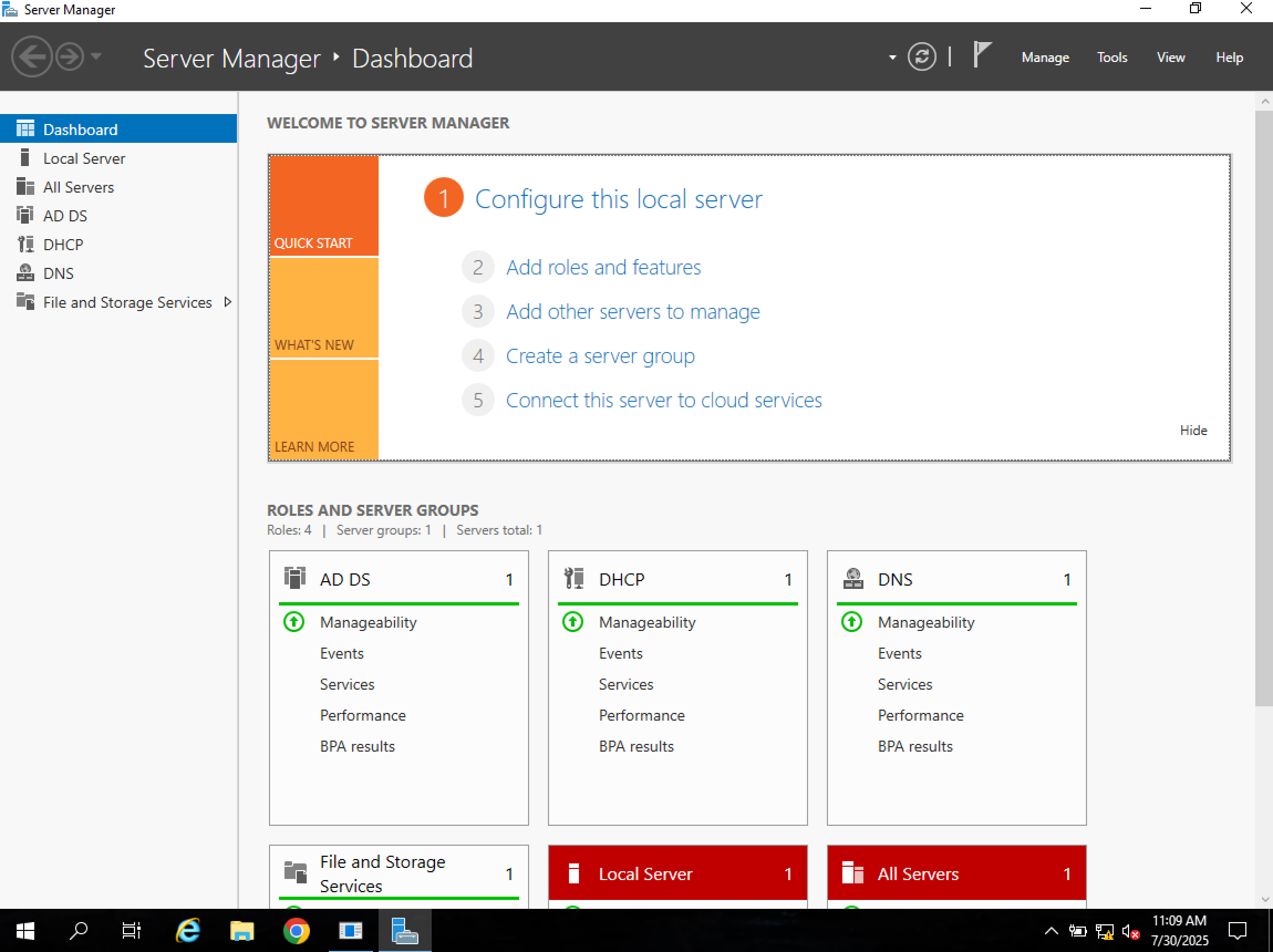Click AD DS Manageability status icon
The image size is (1273, 952).
(294, 622)
